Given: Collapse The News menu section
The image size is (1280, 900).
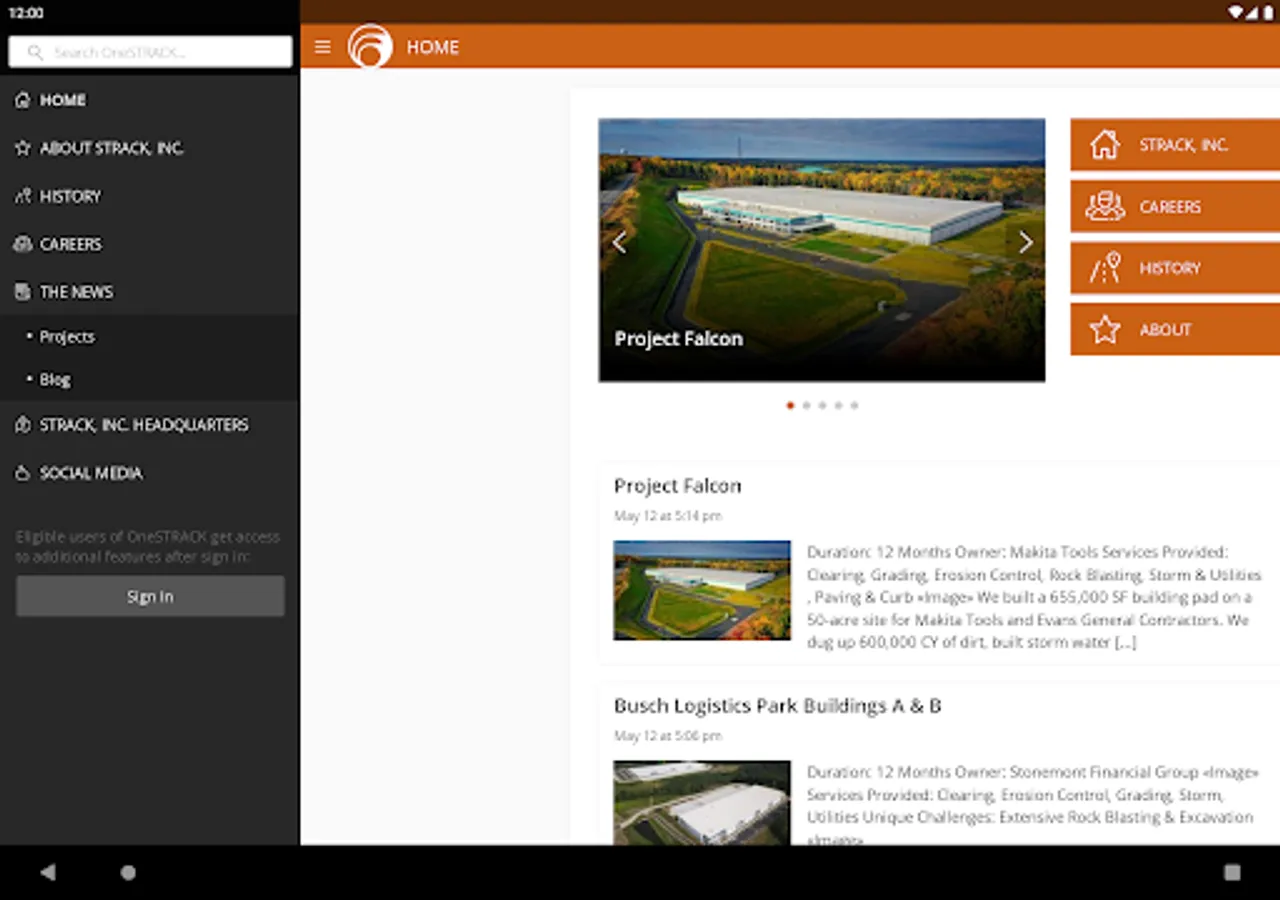Looking at the screenshot, I should 150,292.
